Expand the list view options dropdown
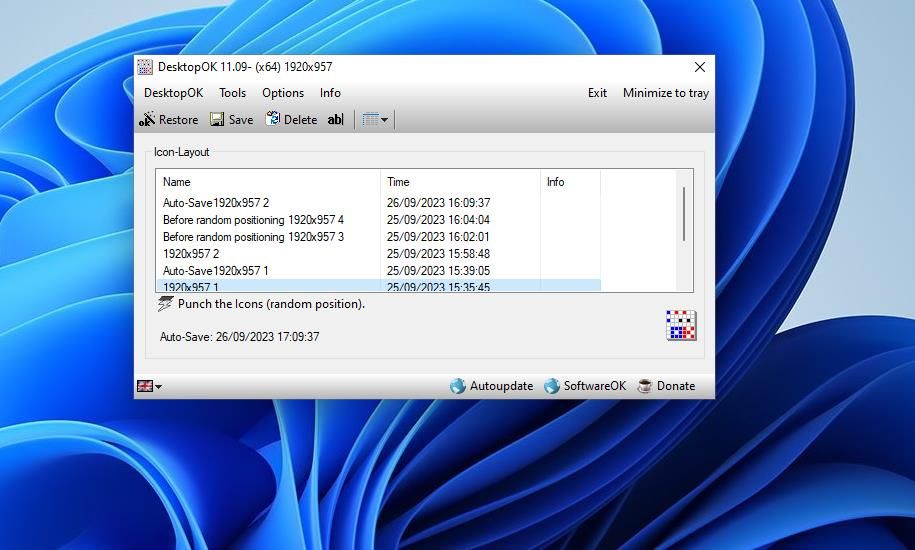The image size is (915, 550). [376, 120]
